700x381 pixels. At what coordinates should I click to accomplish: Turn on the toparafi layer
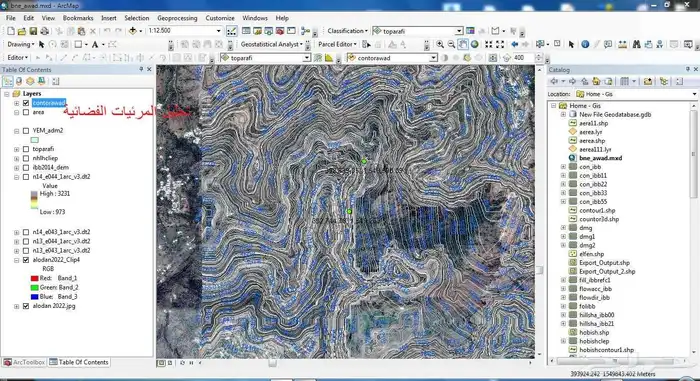[x=26, y=149]
